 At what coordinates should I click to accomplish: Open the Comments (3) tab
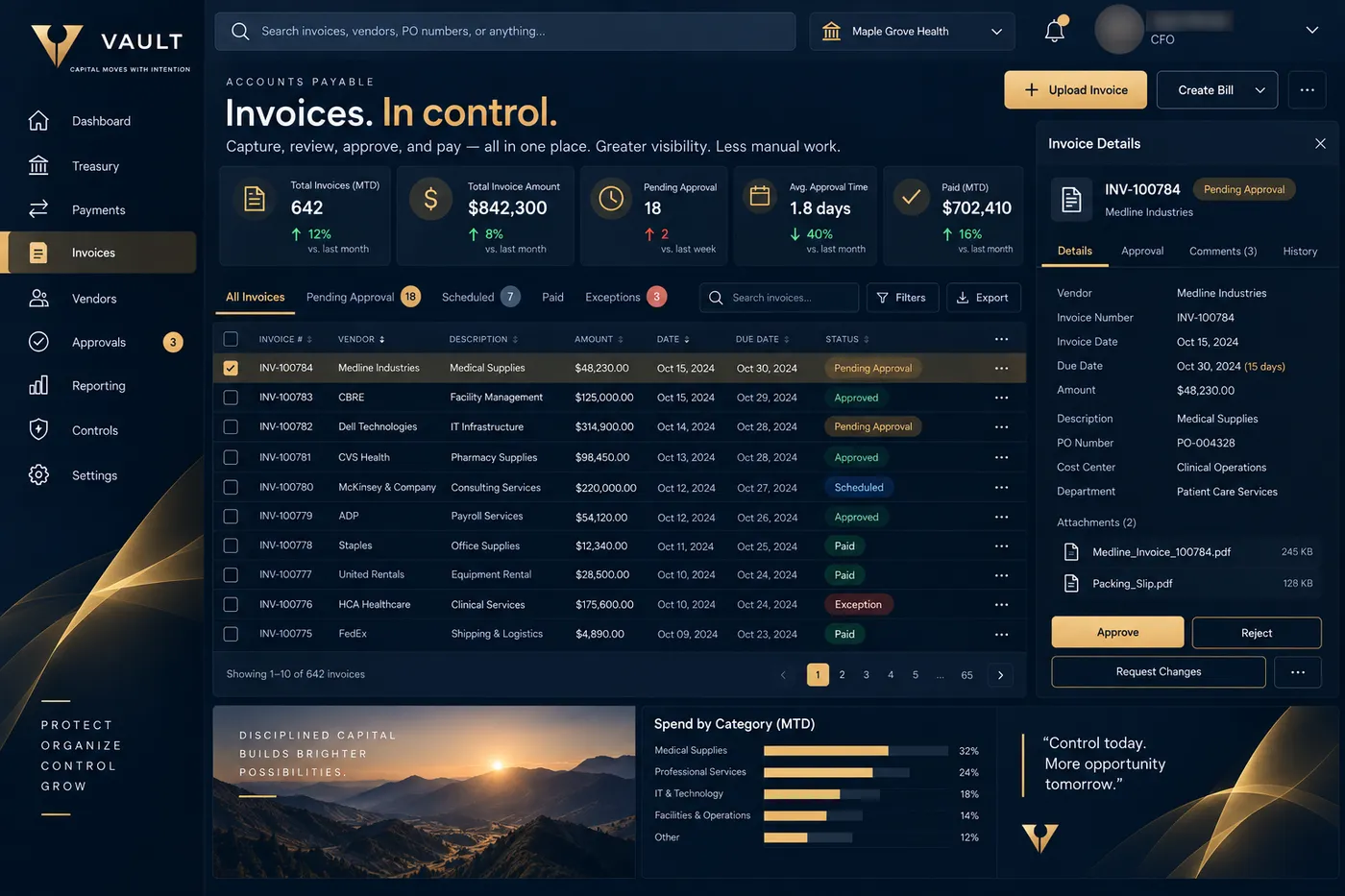[x=1223, y=252]
